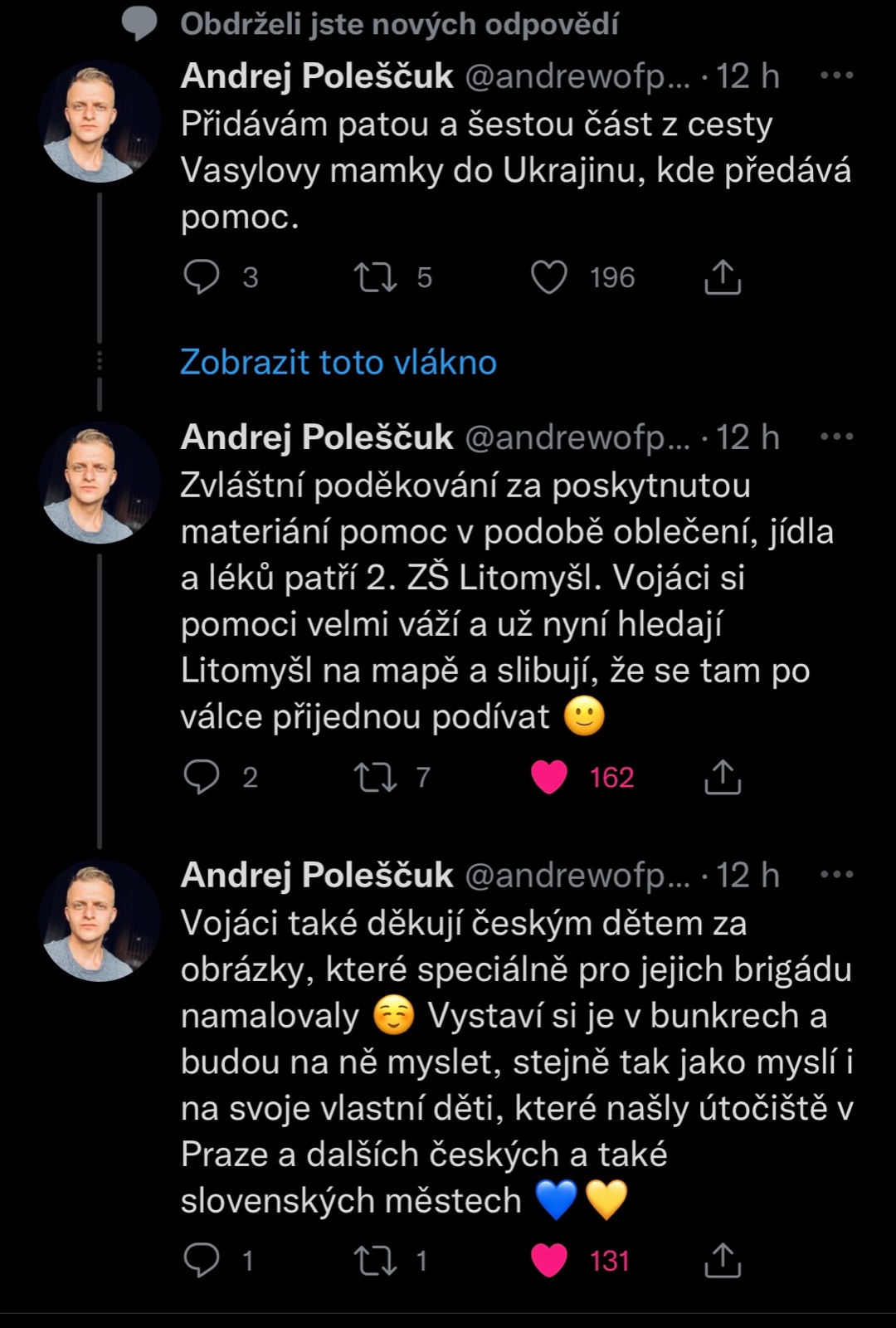Screen dimensions: 896x1328
Task: Reply to the tweet about children's drawings
Action: (202, 1261)
